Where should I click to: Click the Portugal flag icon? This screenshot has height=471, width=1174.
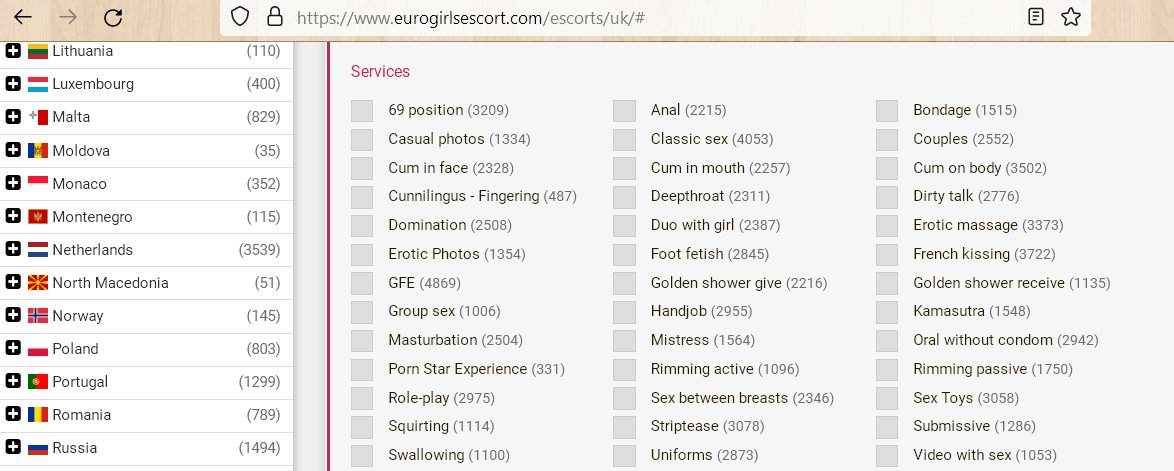tap(38, 382)
